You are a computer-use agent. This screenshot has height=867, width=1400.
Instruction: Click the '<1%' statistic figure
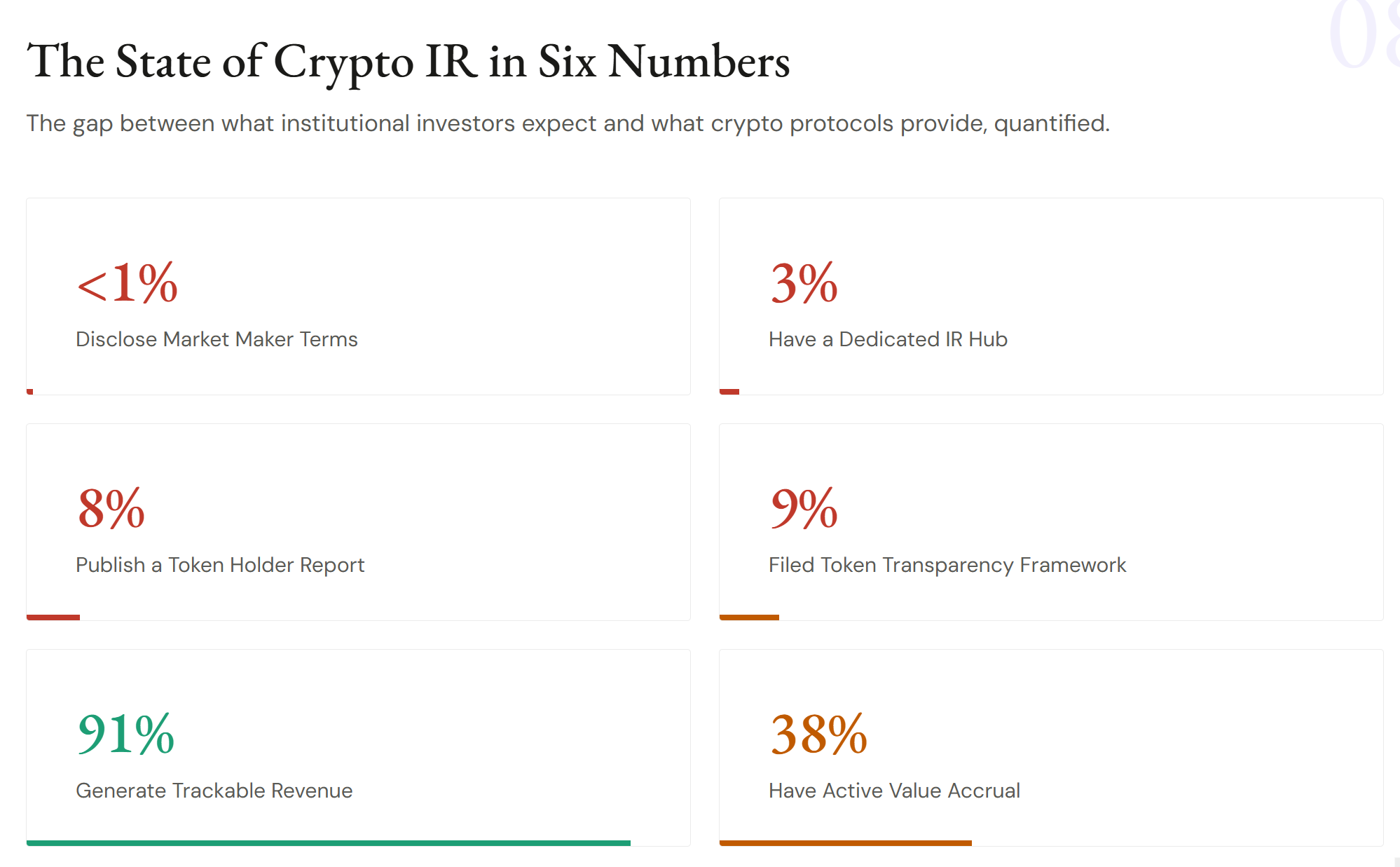128,283
